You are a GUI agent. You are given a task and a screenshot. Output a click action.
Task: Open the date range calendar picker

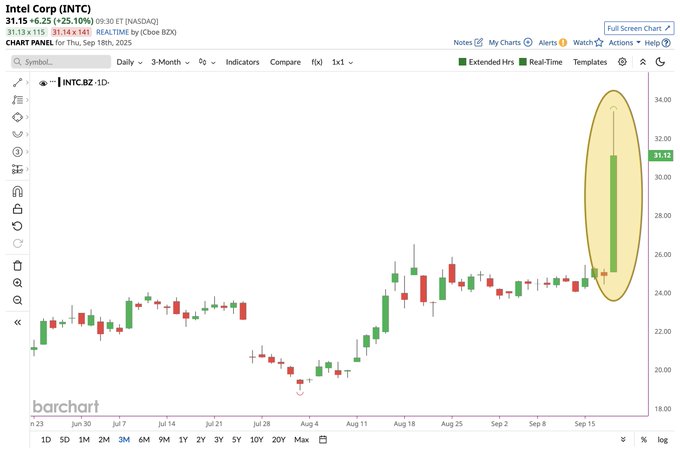[x=323, y=439]
